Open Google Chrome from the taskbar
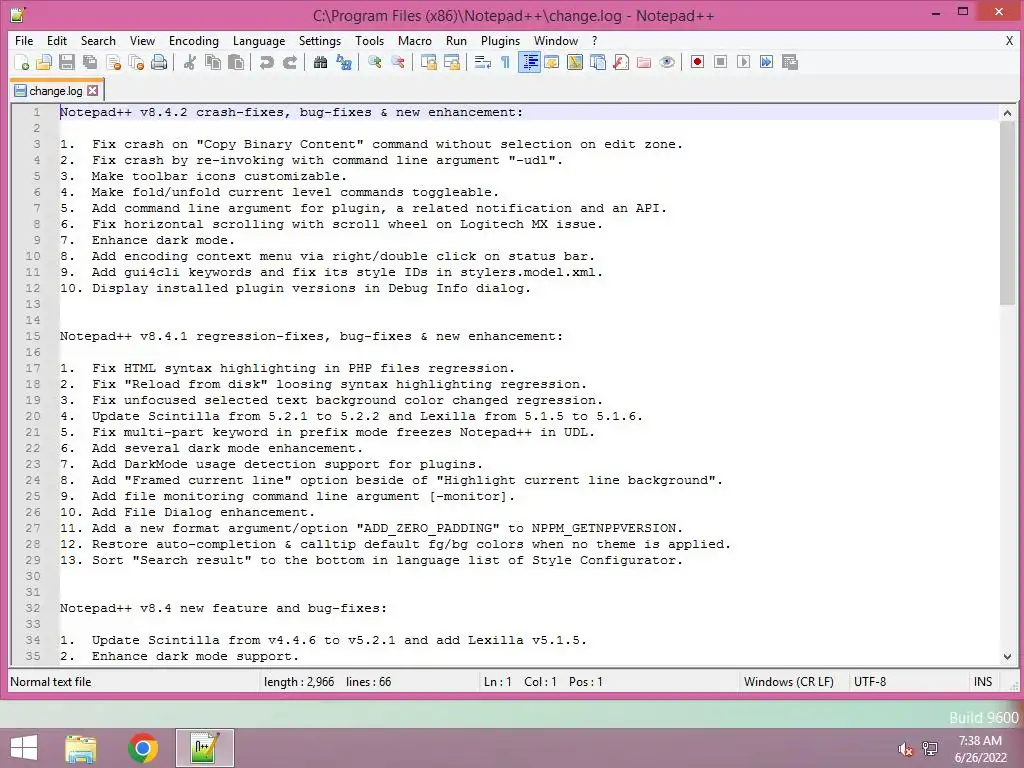The image size is (1024, 768). [x=142, y=748]
